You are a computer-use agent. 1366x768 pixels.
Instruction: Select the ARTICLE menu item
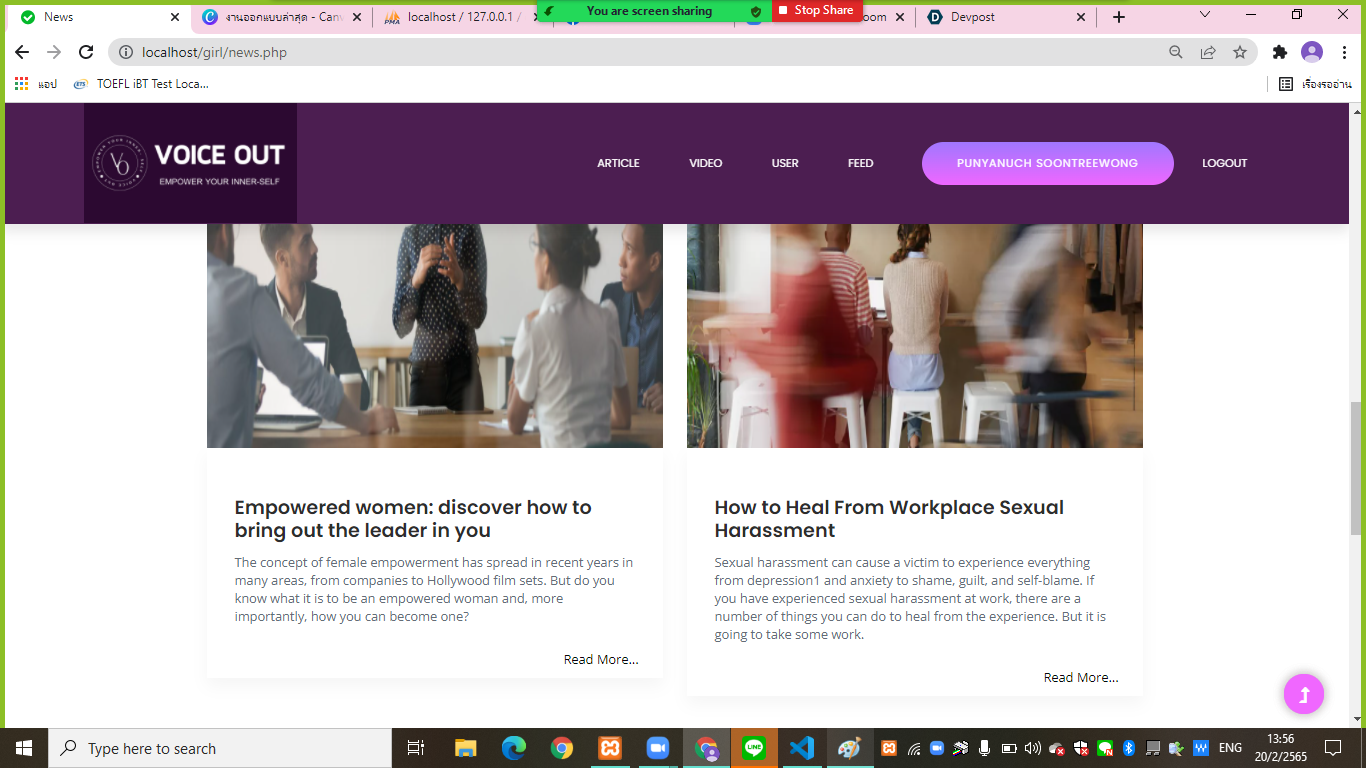[x=618, y=162]
